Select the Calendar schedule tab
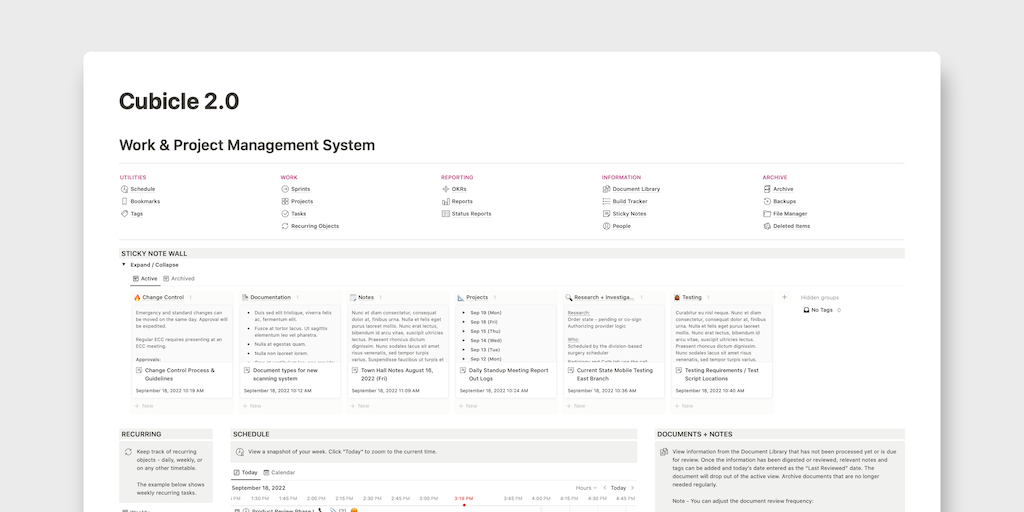The height and width of the screenshot is (512, 1024). click(279, 472)
